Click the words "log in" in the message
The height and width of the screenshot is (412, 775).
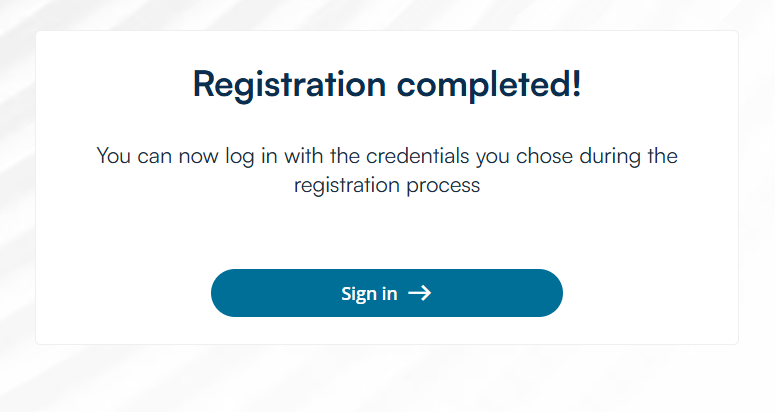point(239,156)
